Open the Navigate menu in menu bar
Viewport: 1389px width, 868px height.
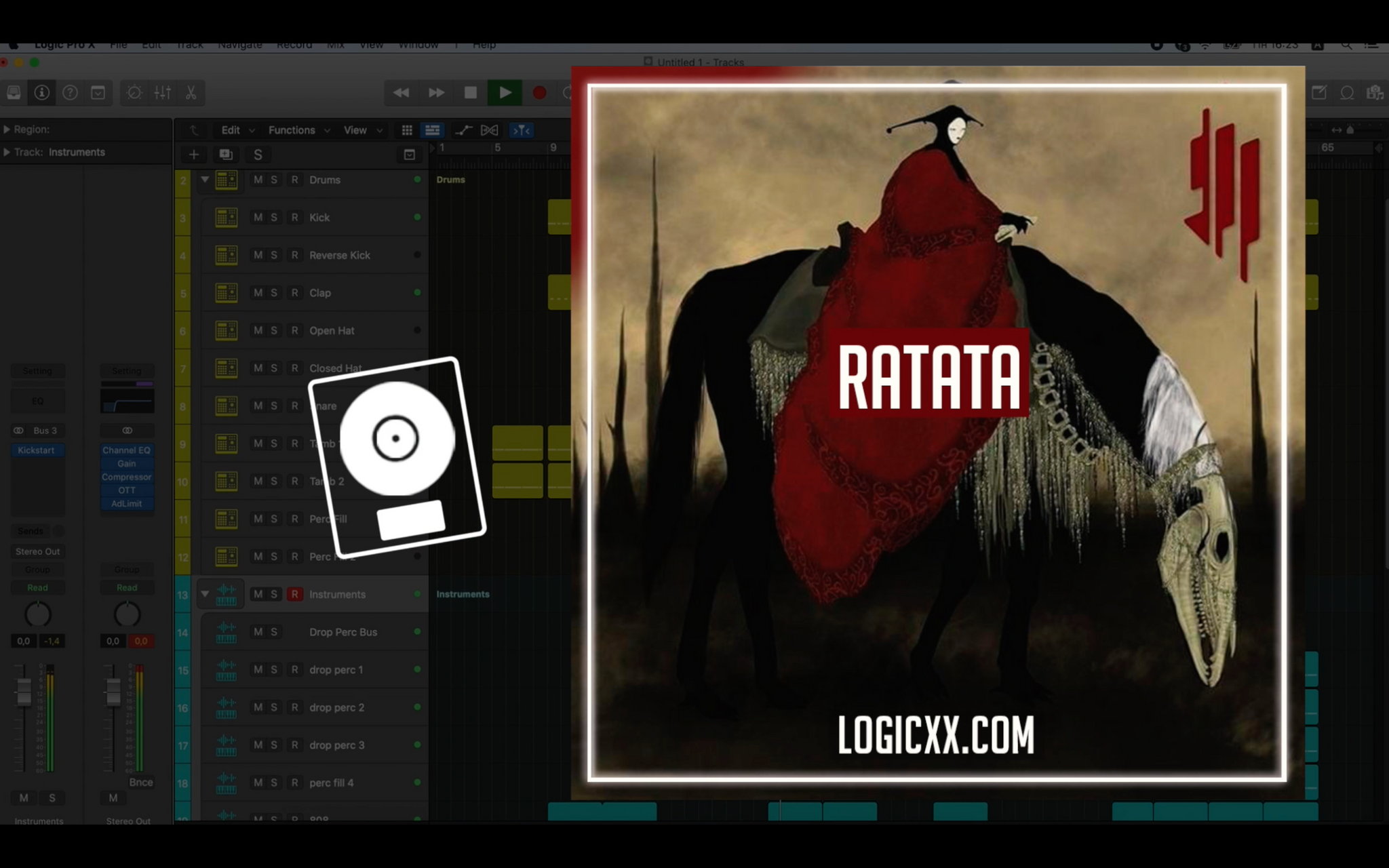coord(240,45)
